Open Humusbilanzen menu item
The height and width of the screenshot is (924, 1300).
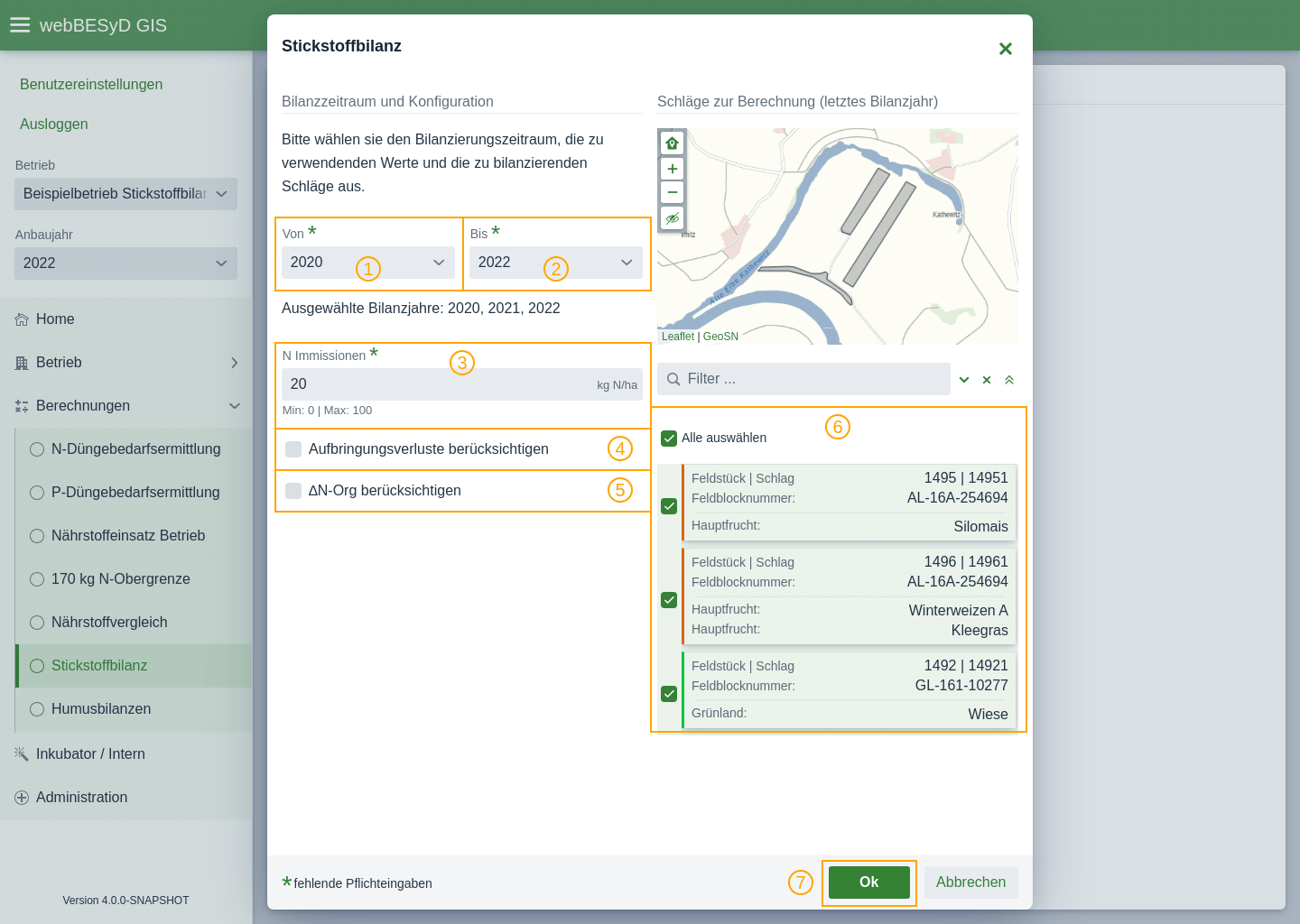point(134,709)
